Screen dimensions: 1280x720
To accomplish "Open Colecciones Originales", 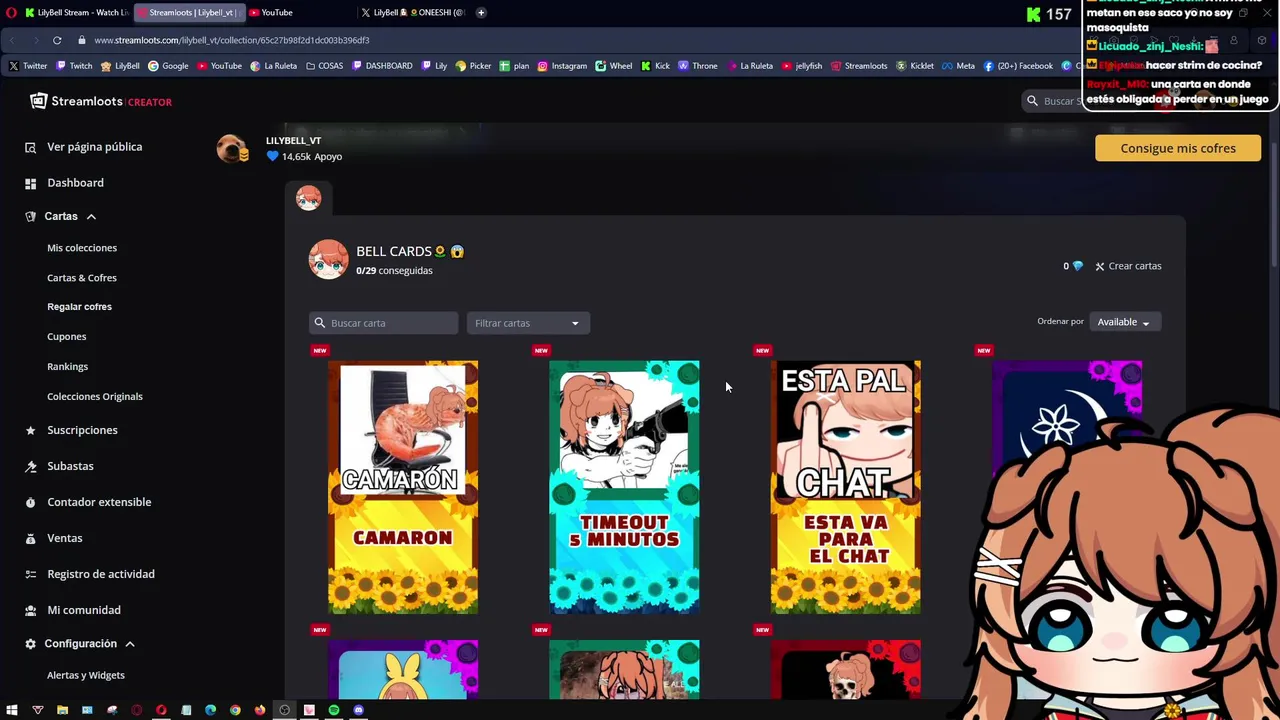I will click(95, 397).
